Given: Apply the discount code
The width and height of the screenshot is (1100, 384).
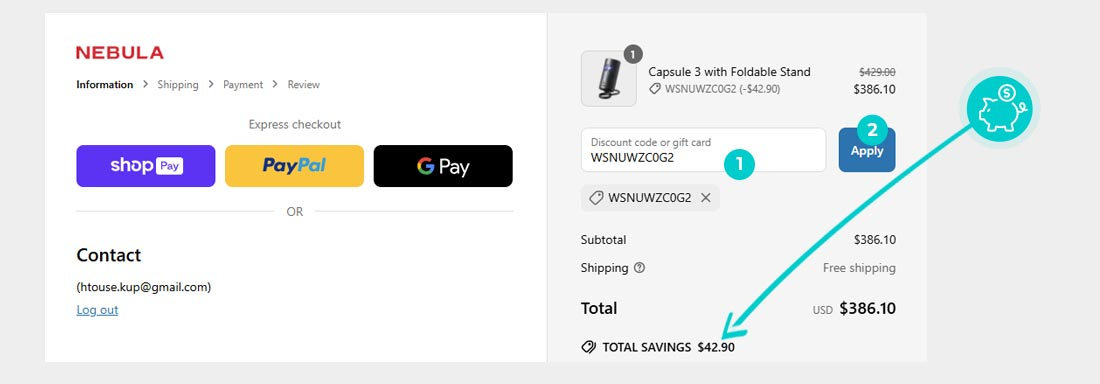Looking at the screenshot, I should (867, 150).
